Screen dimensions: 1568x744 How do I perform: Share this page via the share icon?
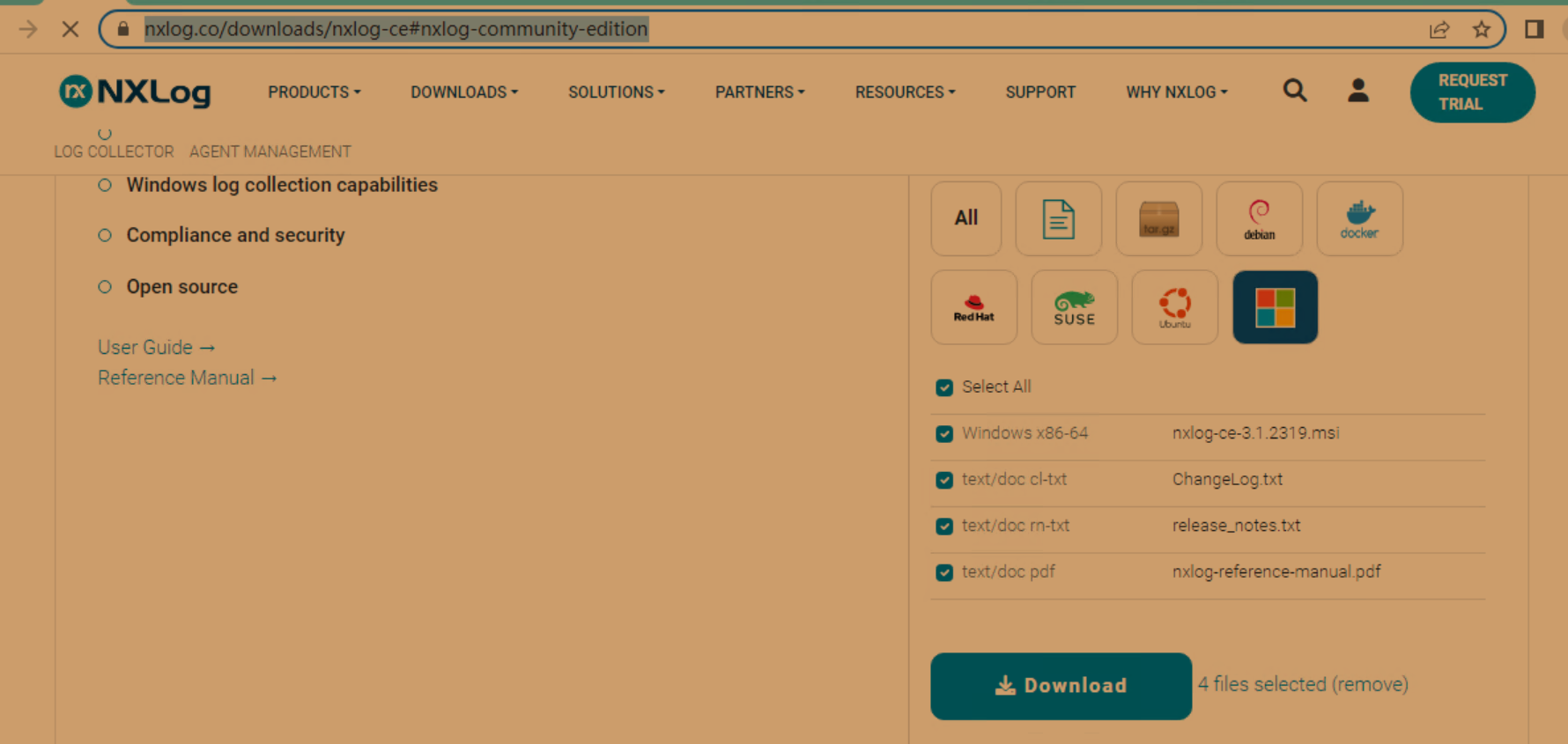click(x=1439, y=29)
